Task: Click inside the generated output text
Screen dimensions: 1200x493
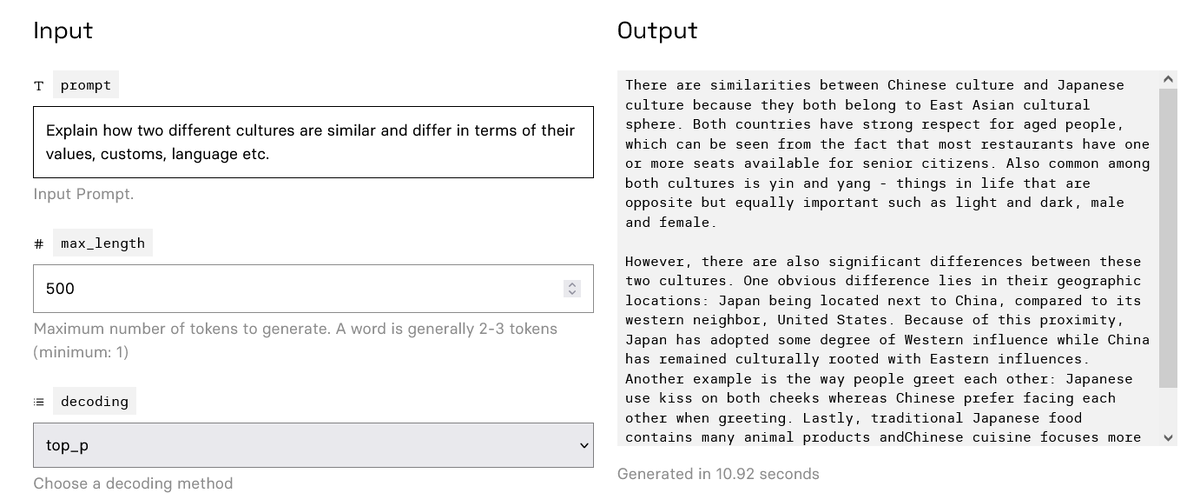Action: [888, 258]
